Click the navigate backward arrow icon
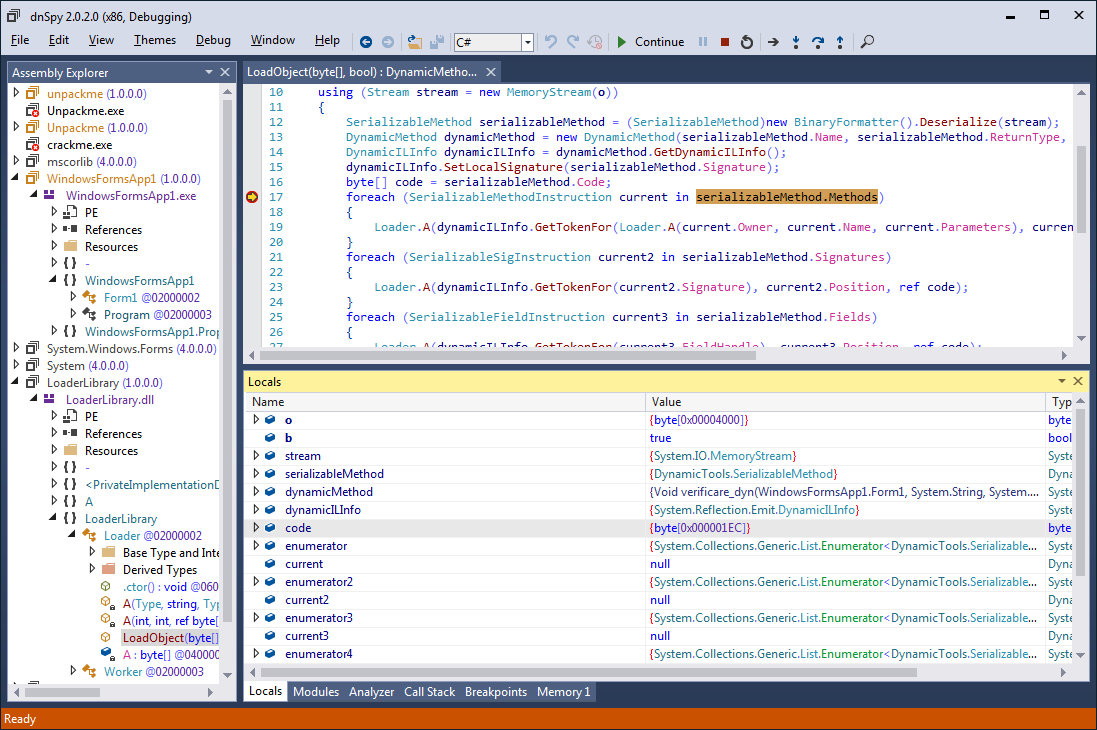 tap(366, 42)
